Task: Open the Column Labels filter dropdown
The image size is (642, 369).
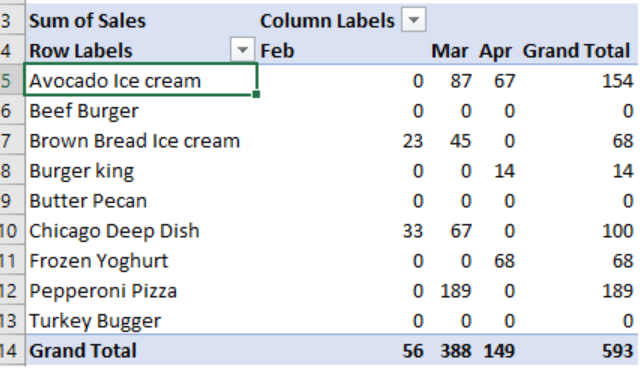Action: (x=414, y=20)
